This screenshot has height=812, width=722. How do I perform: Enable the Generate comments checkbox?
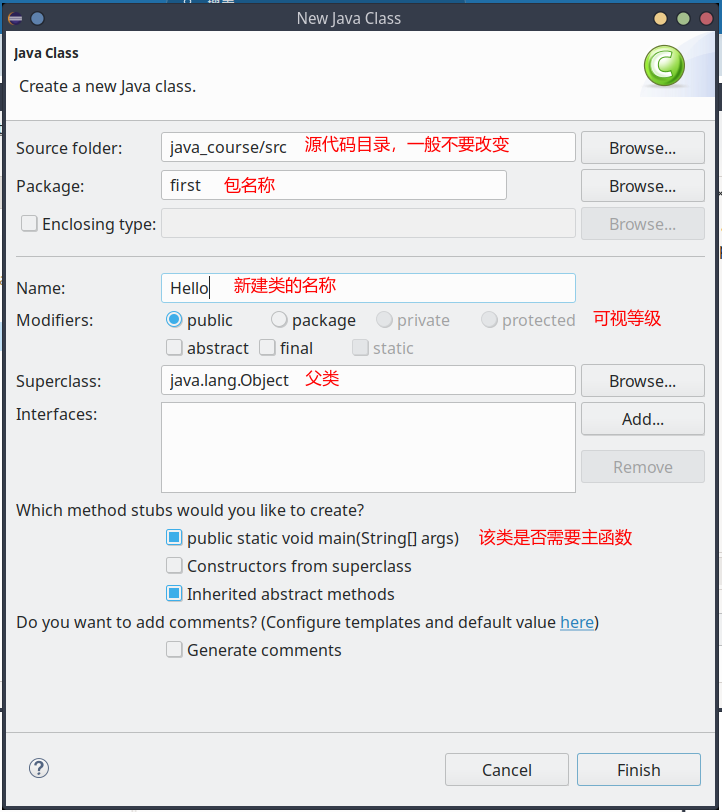(x=174, y=650)
